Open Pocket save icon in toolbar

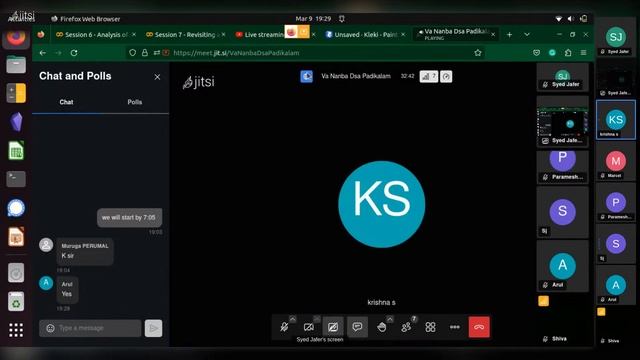click(x=536, y=53)
